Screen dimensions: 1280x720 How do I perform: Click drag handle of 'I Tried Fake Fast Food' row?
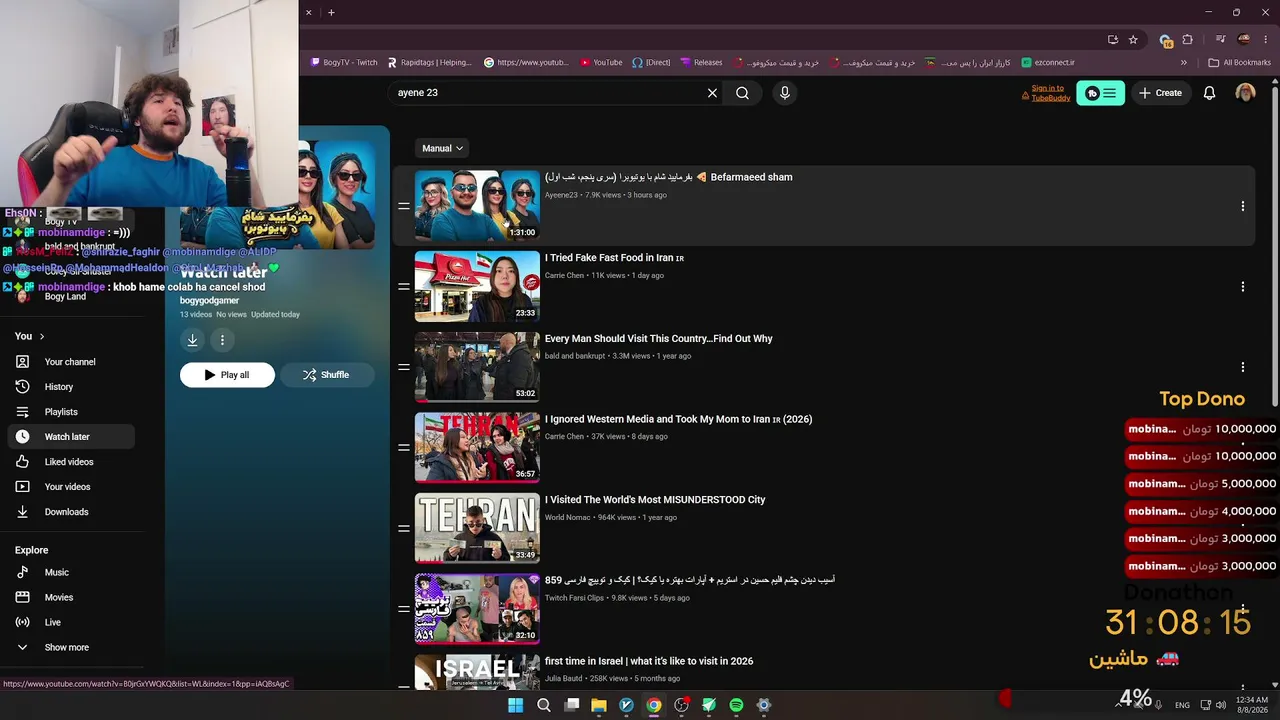(403, 287)
